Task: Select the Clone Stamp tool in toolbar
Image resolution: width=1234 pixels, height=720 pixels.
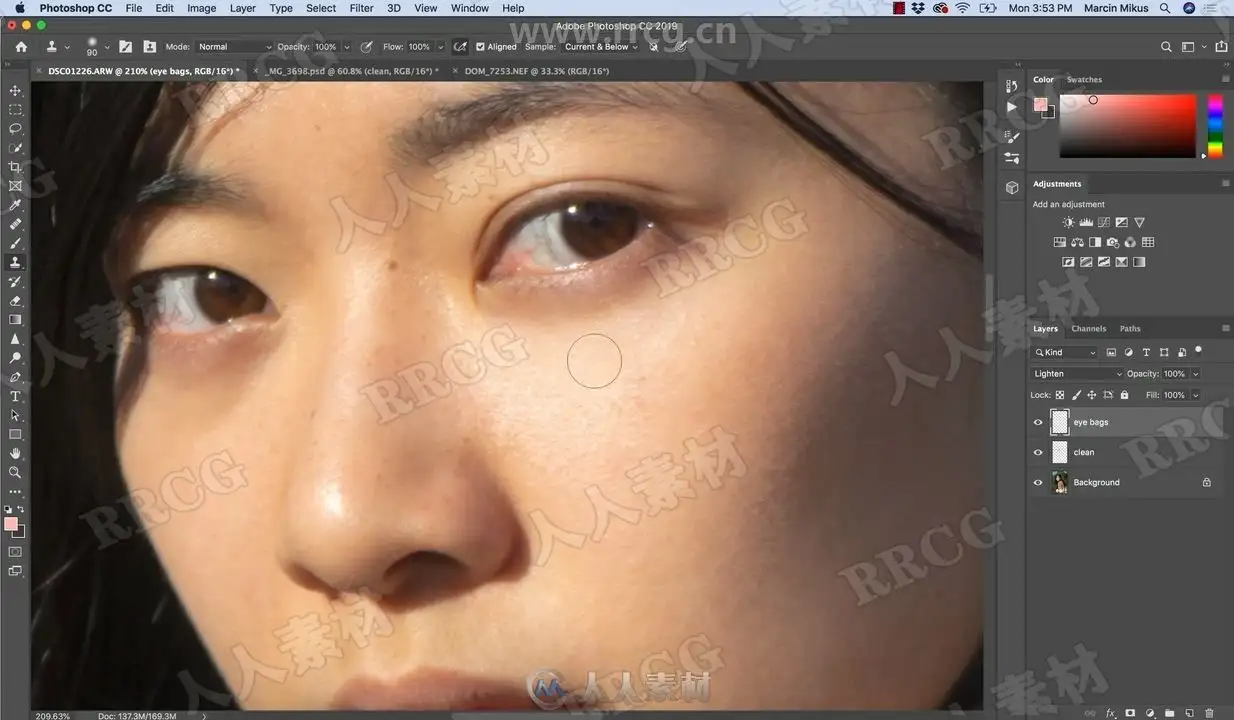Action: pyautogui.click(x=15, y=262)
